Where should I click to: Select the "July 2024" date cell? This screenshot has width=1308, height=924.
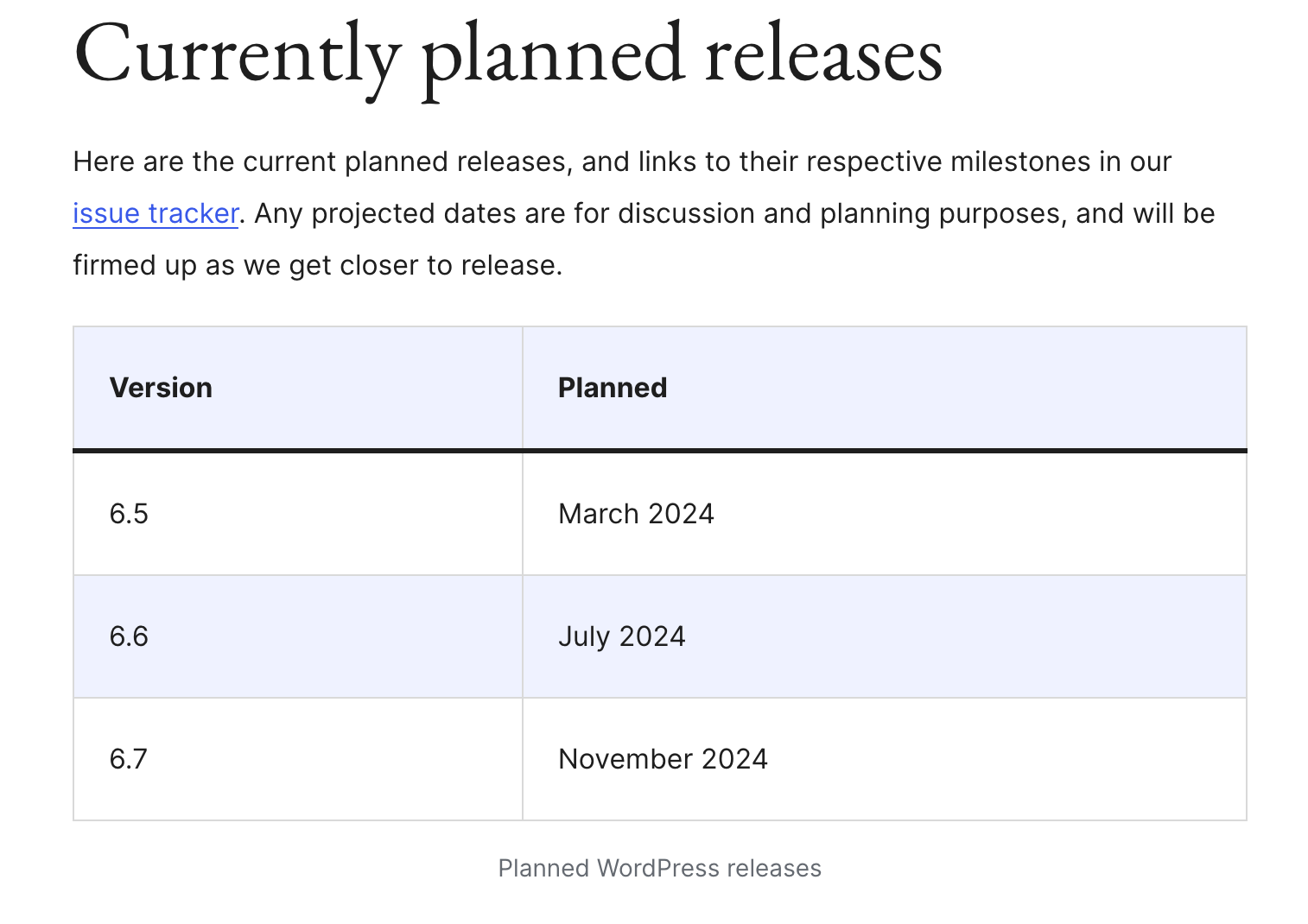(622, 636)
